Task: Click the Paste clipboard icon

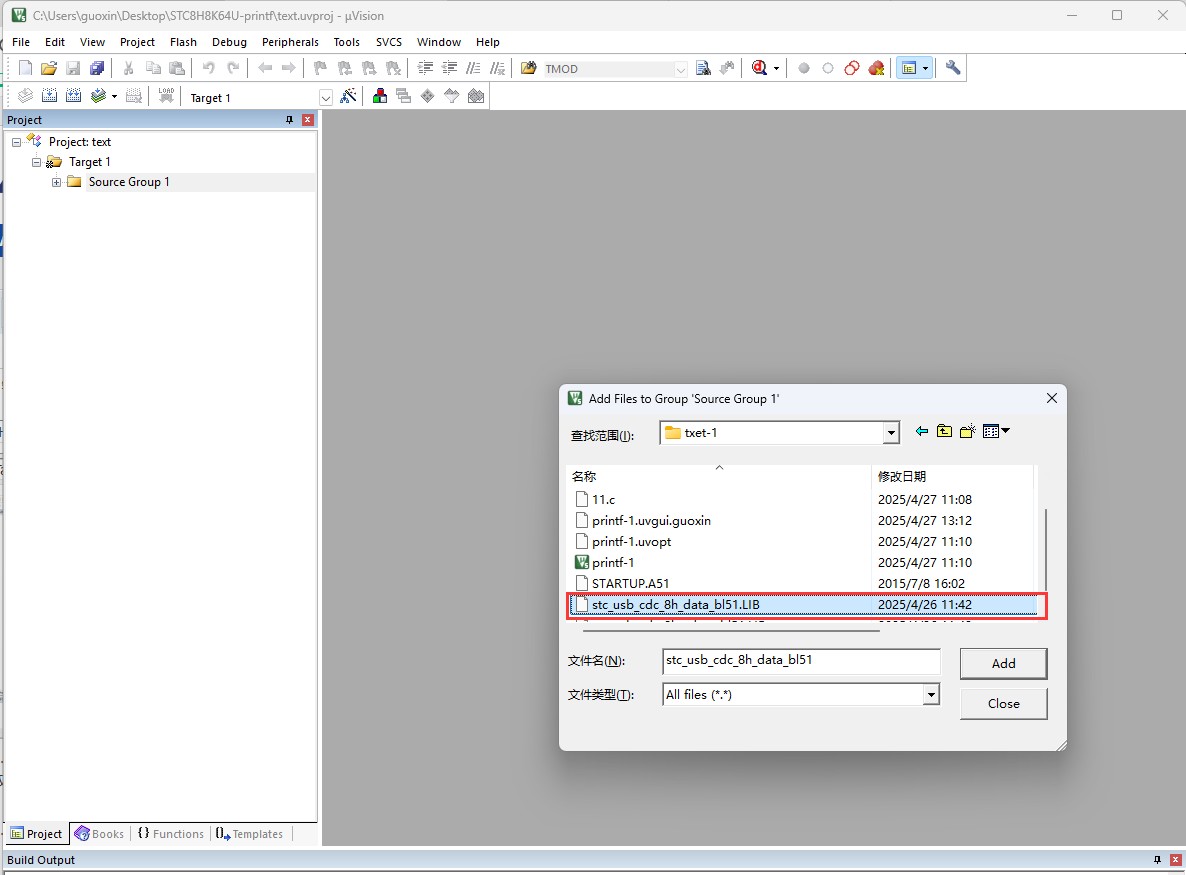Action: tap(177, 68)
